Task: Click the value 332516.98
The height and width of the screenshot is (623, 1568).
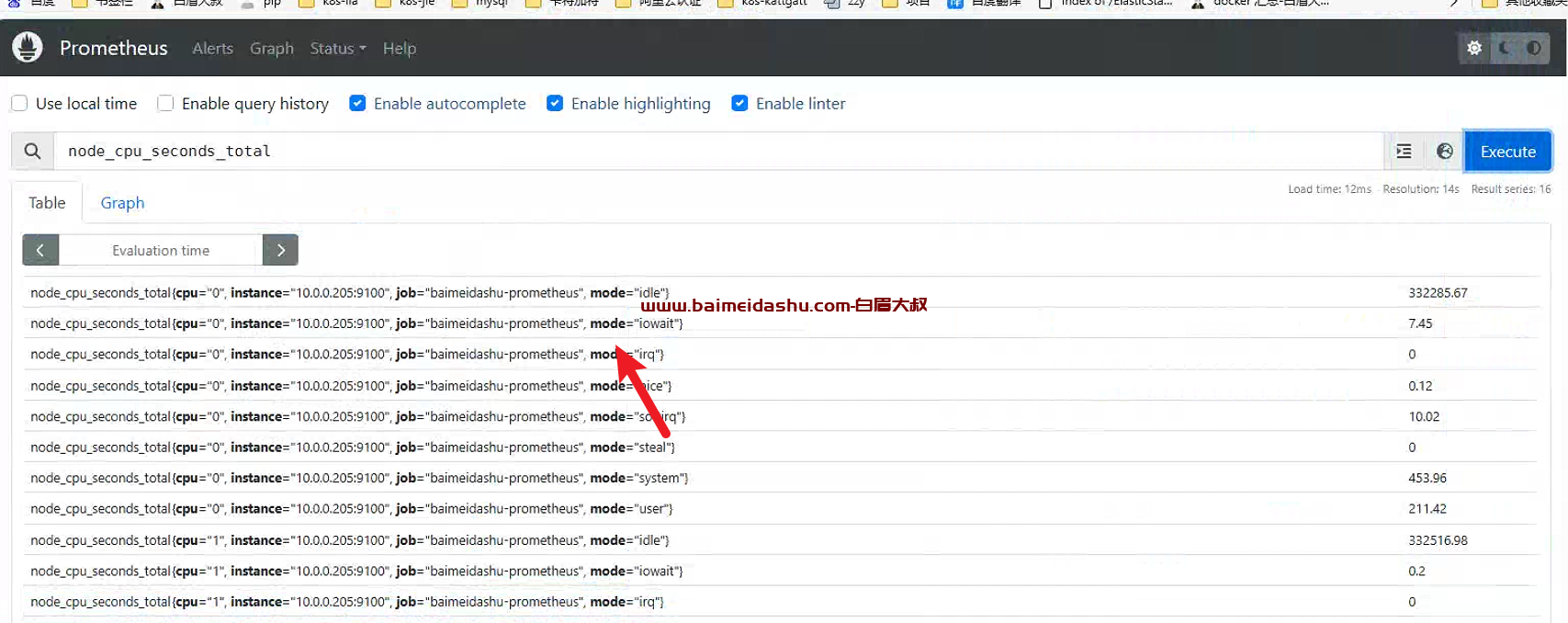Action: point(1438,540)
